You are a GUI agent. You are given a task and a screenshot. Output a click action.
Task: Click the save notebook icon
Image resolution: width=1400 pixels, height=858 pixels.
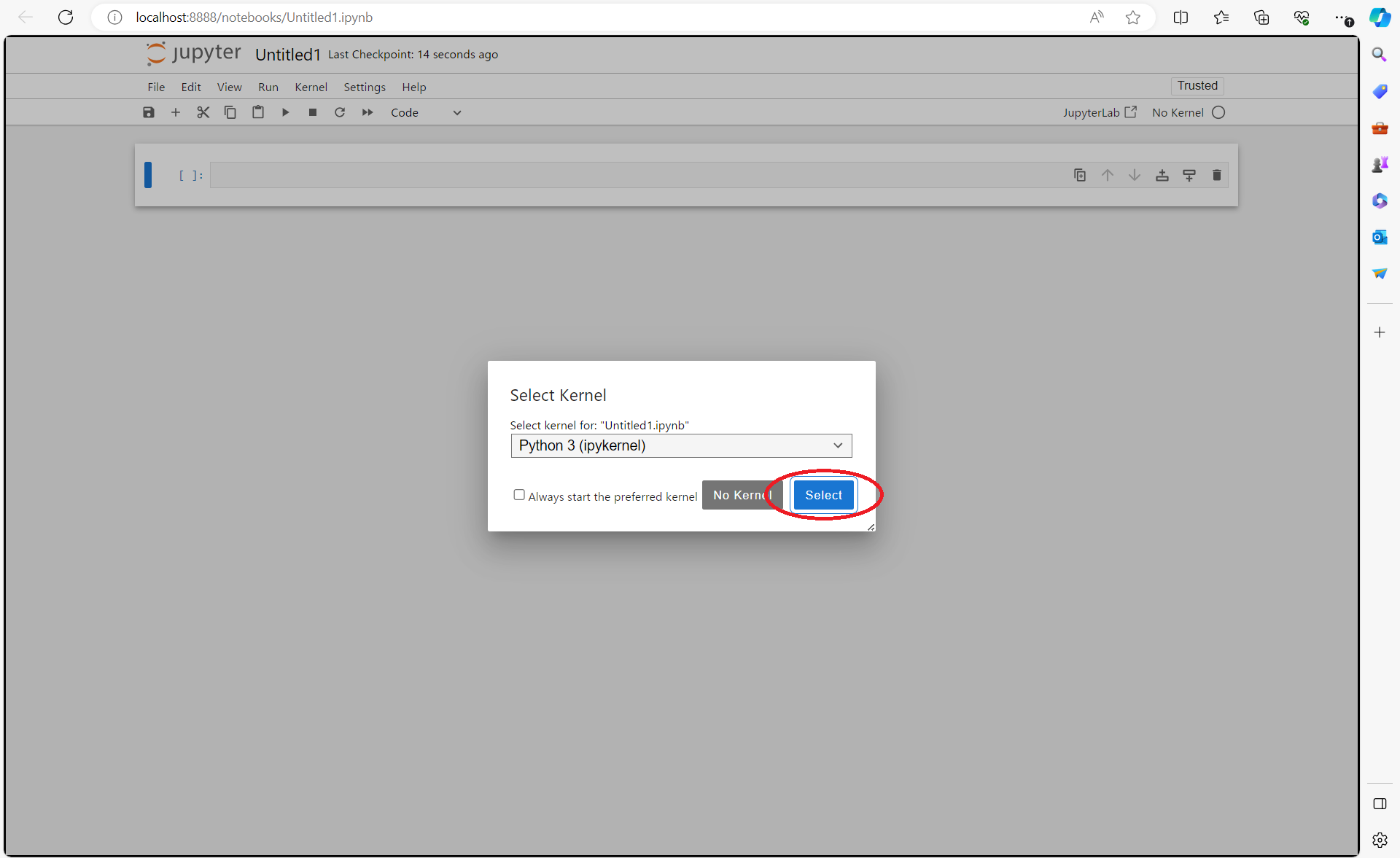149,112
